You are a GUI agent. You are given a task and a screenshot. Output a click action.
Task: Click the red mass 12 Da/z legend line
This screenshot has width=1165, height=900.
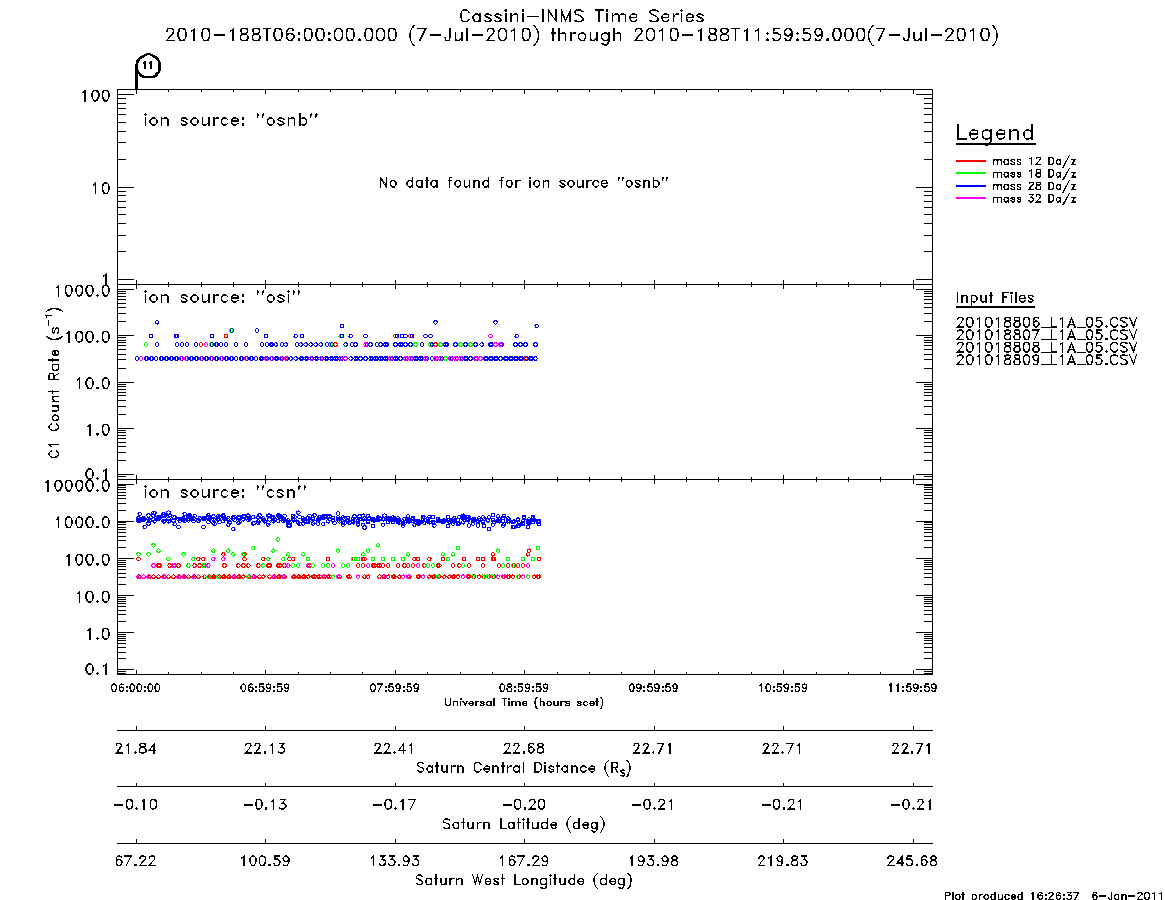[x=970, y=161]
